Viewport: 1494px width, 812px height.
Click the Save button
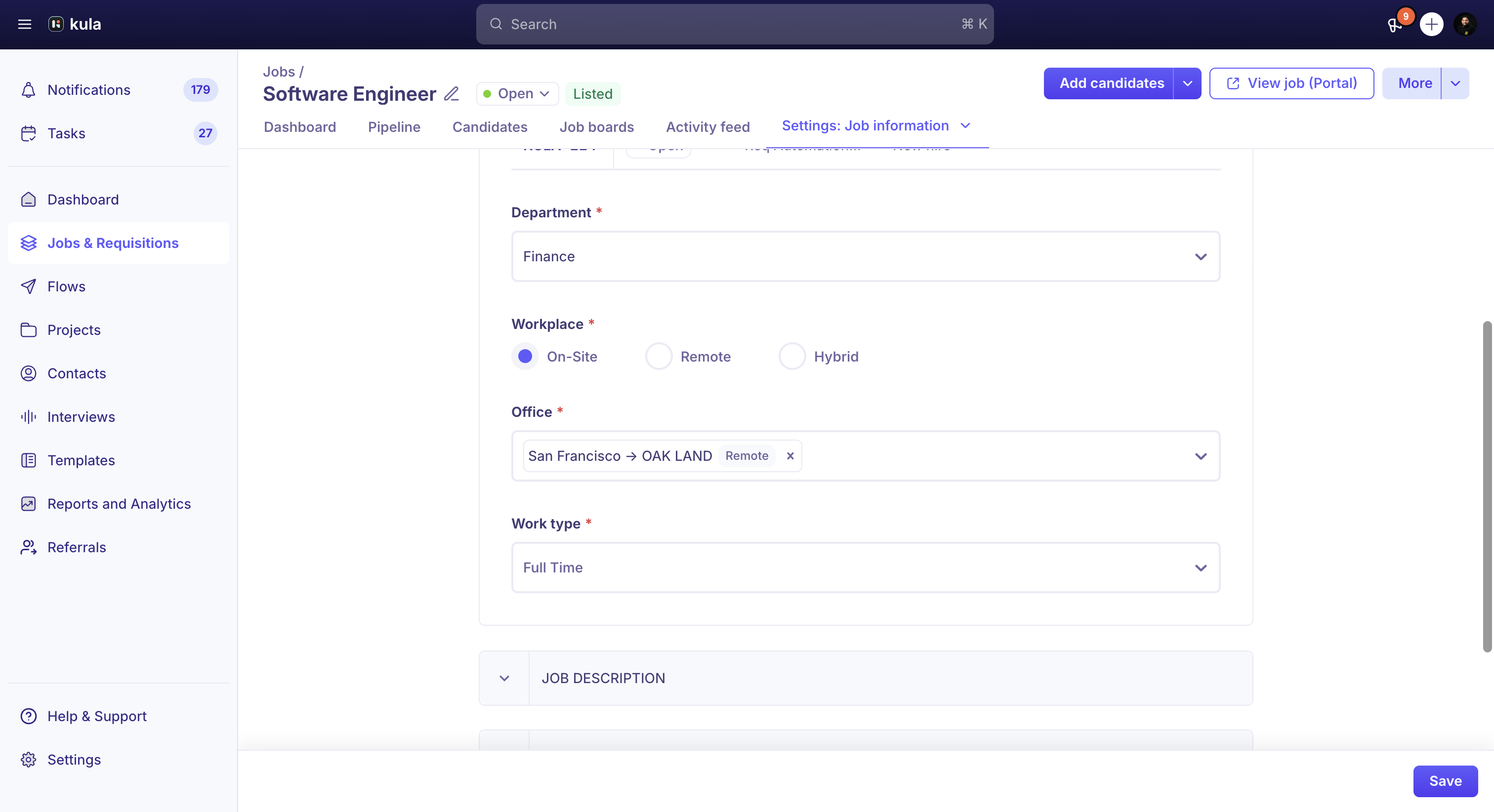pos(1445,781)
